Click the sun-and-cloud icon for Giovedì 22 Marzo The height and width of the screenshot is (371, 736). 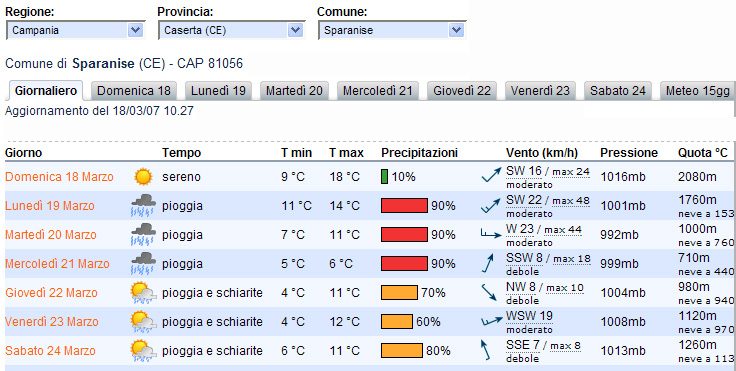[143, 293]
